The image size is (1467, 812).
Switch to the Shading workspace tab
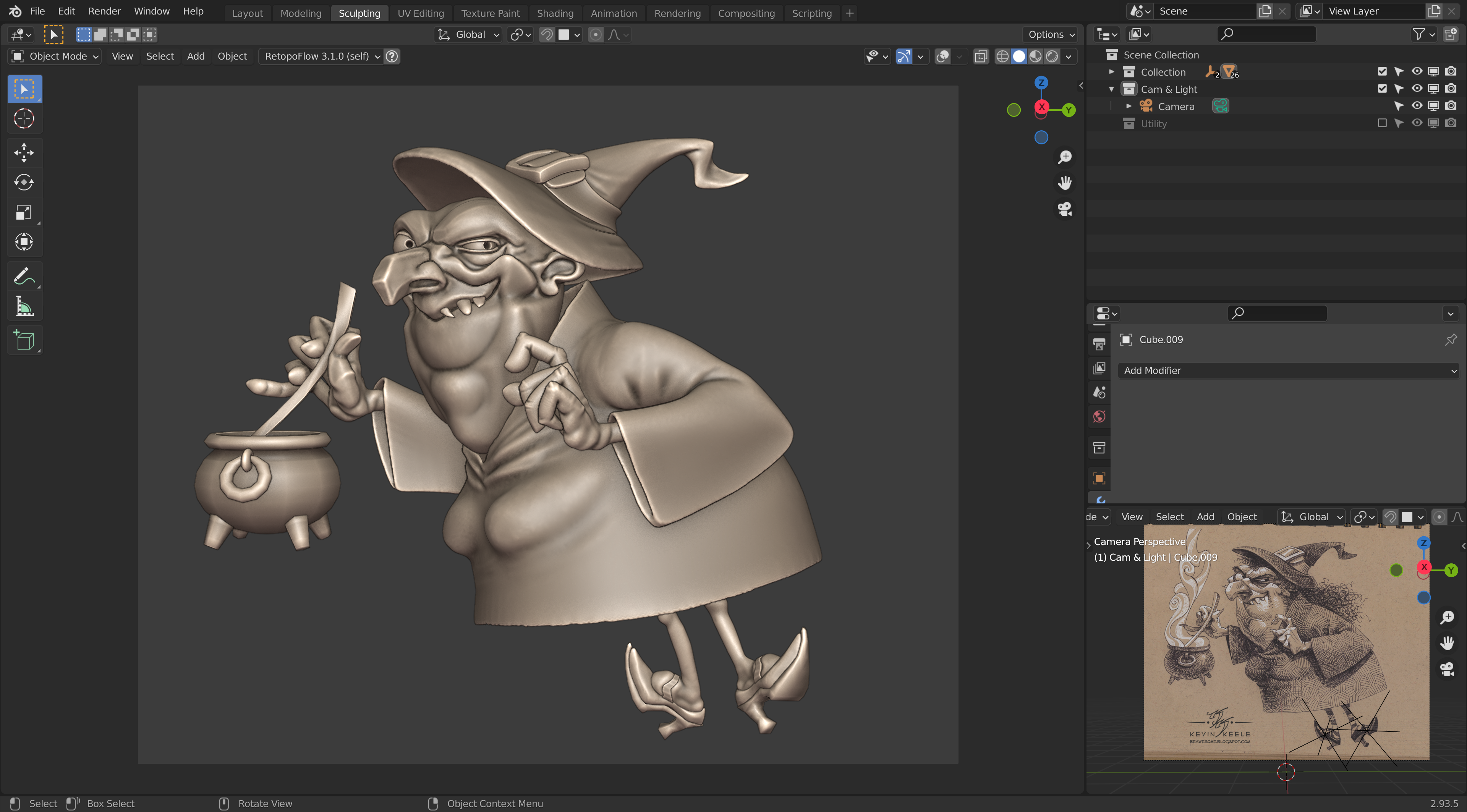tap(555, 13)
